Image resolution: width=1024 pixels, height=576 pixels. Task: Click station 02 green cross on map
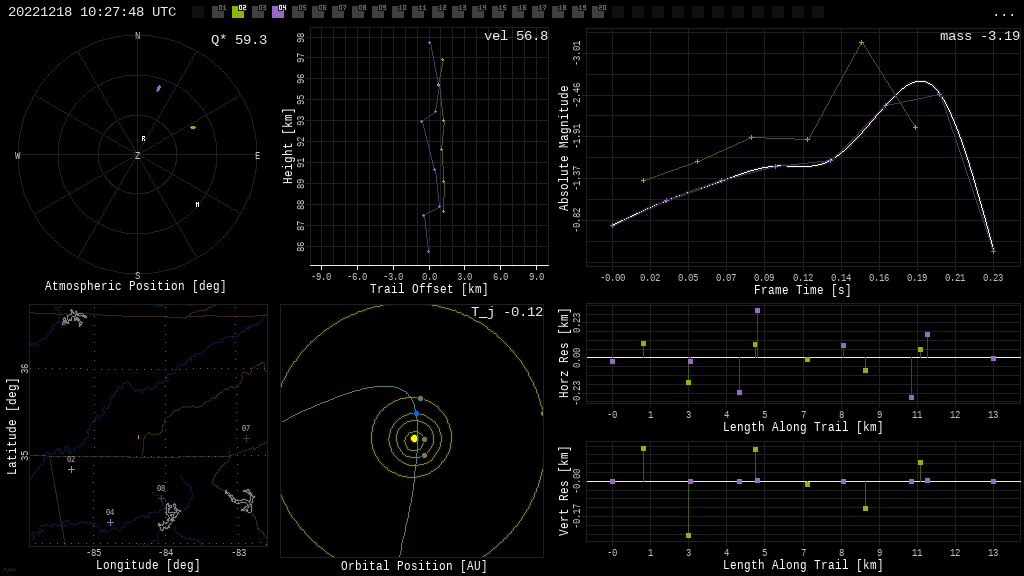71,469
